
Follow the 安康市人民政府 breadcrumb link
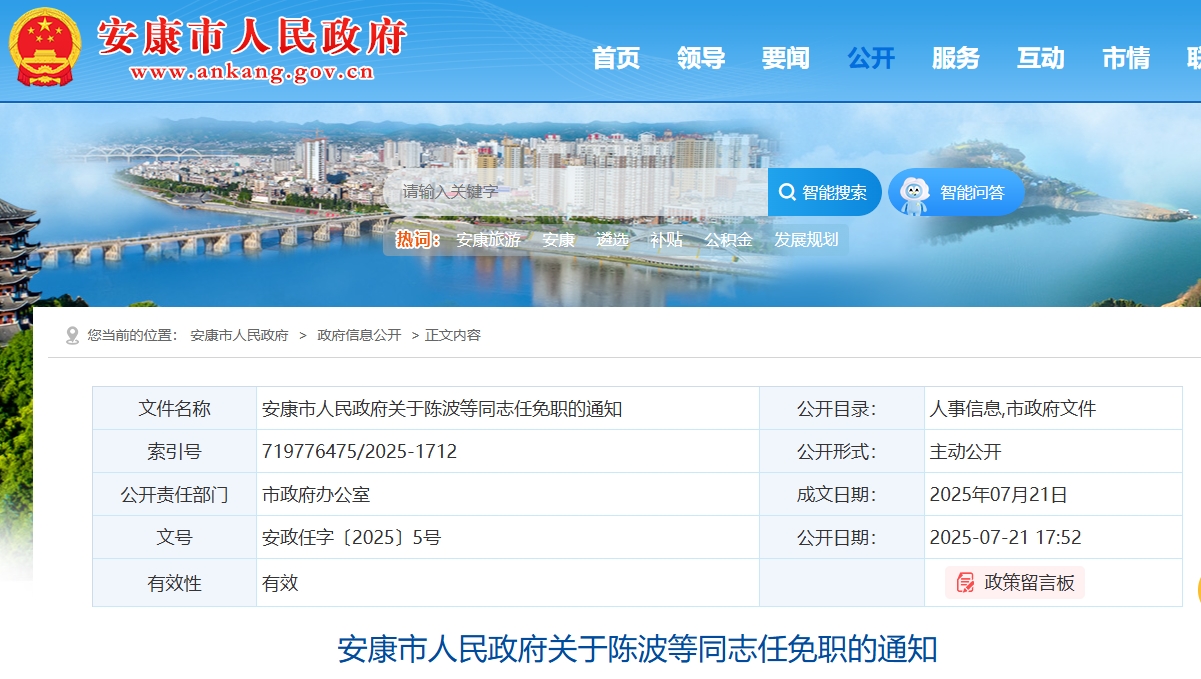tap(239, 336)
